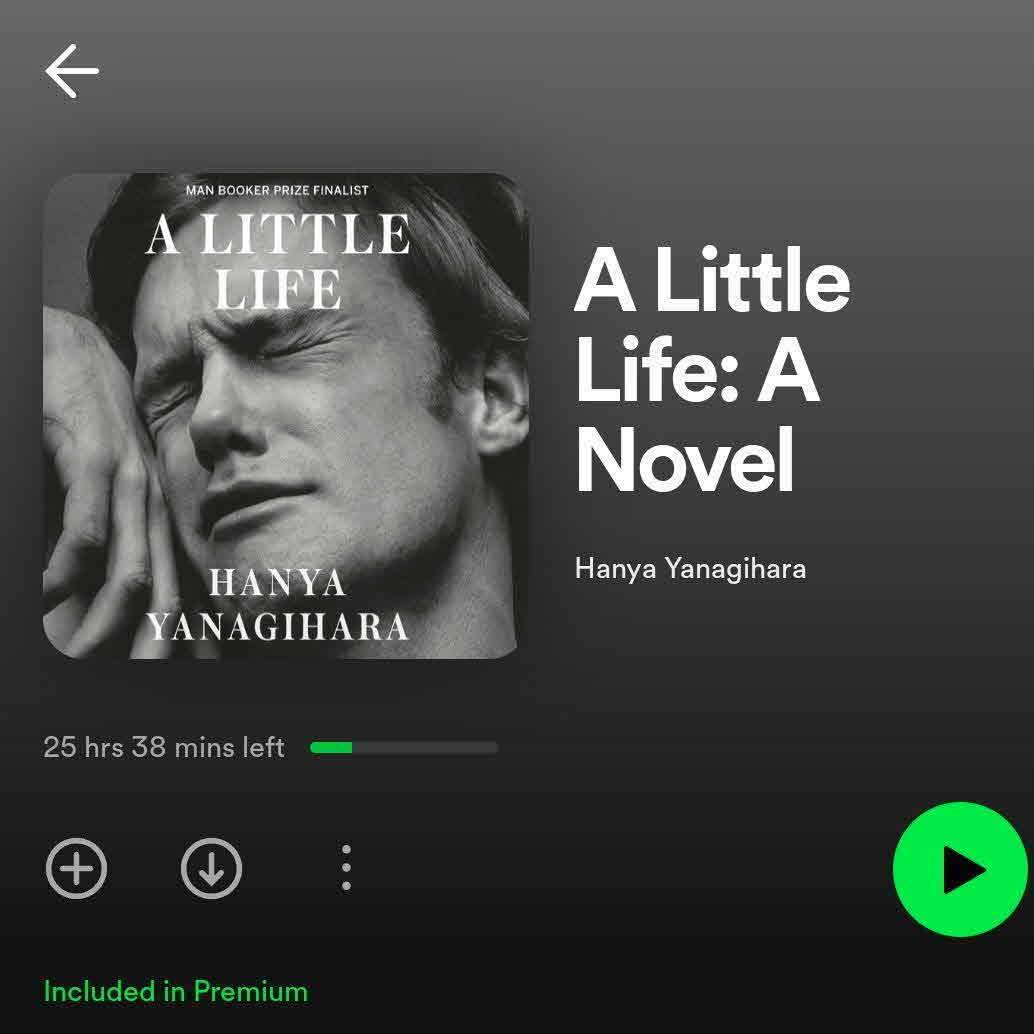Add audiobook to library with plus icon
This screenshot has width=1034, height=1034.
click(76, 868)
